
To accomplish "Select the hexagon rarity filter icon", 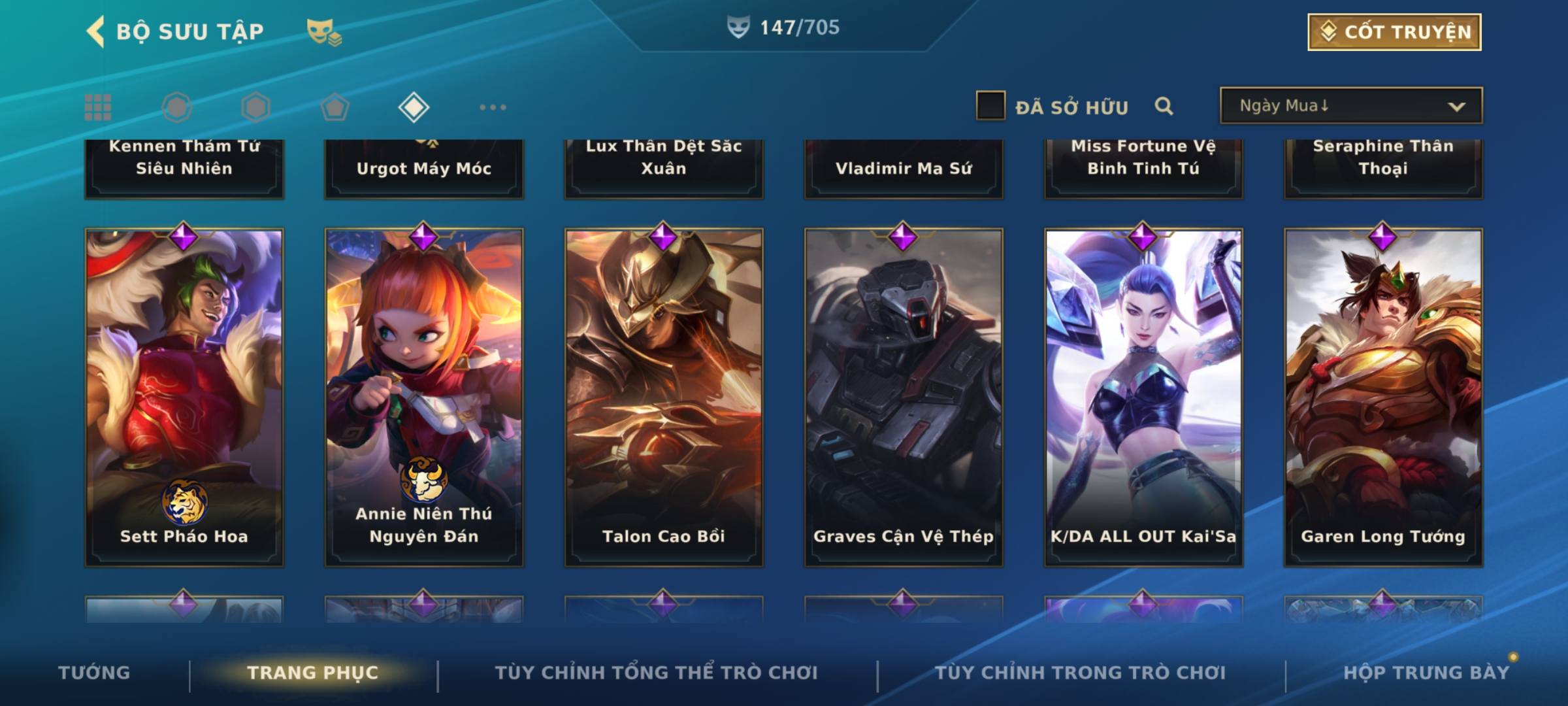I will point(255,107).
